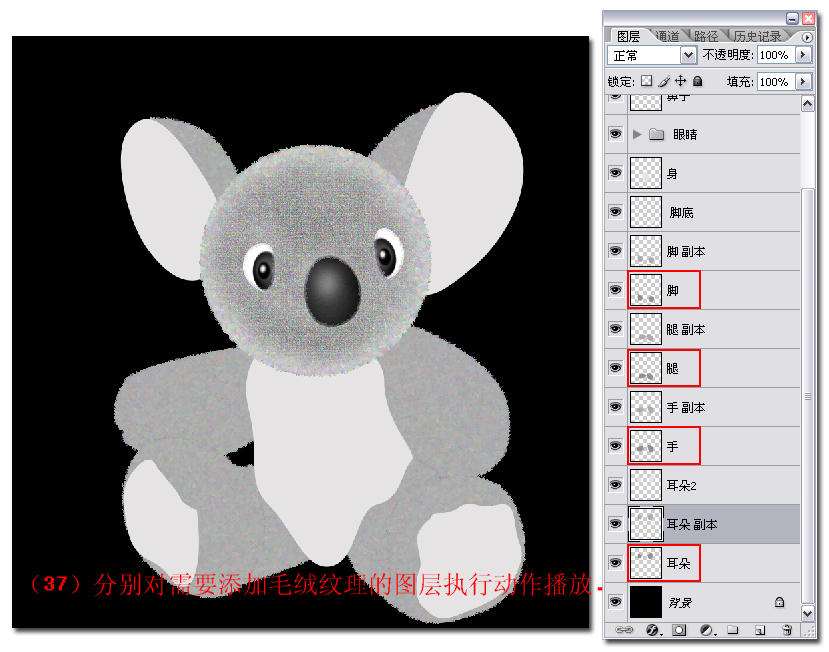
Task: Hide the 耳朵 layer
Action: pos(615,563)
